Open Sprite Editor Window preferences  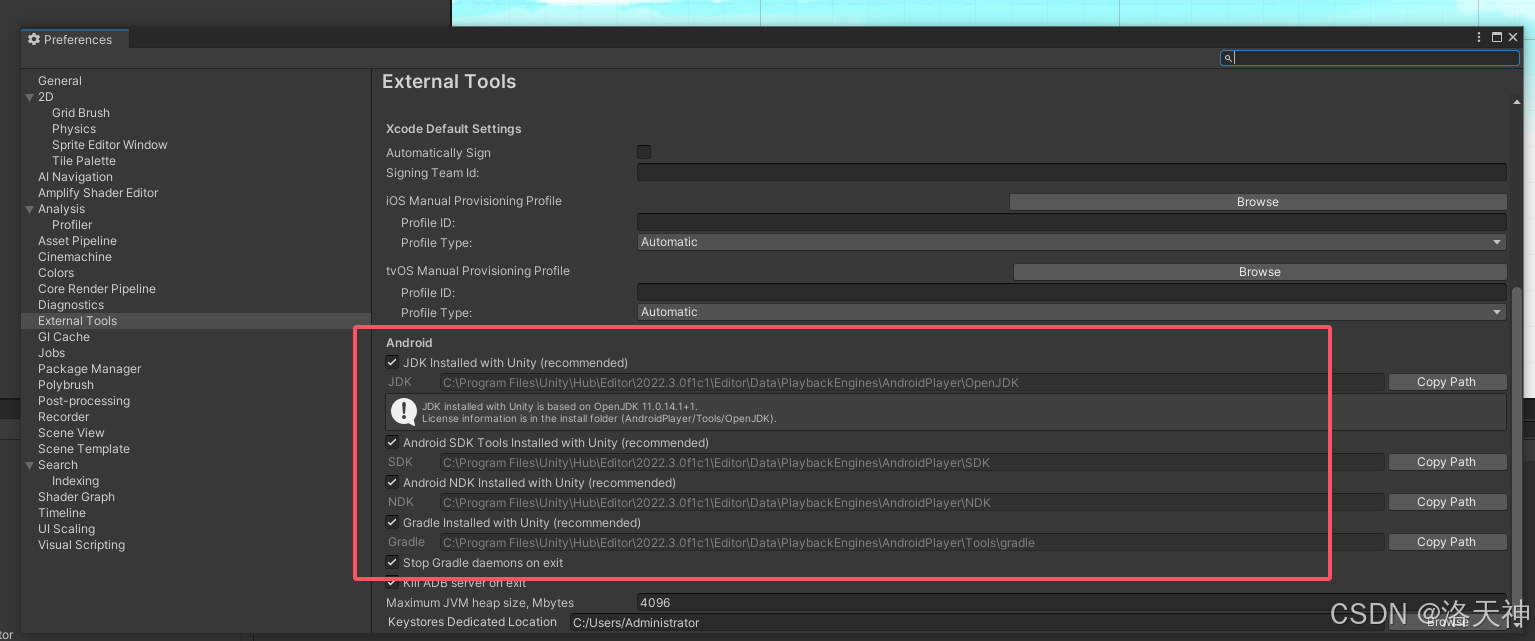pyautogui.click(x=110, y=145)
